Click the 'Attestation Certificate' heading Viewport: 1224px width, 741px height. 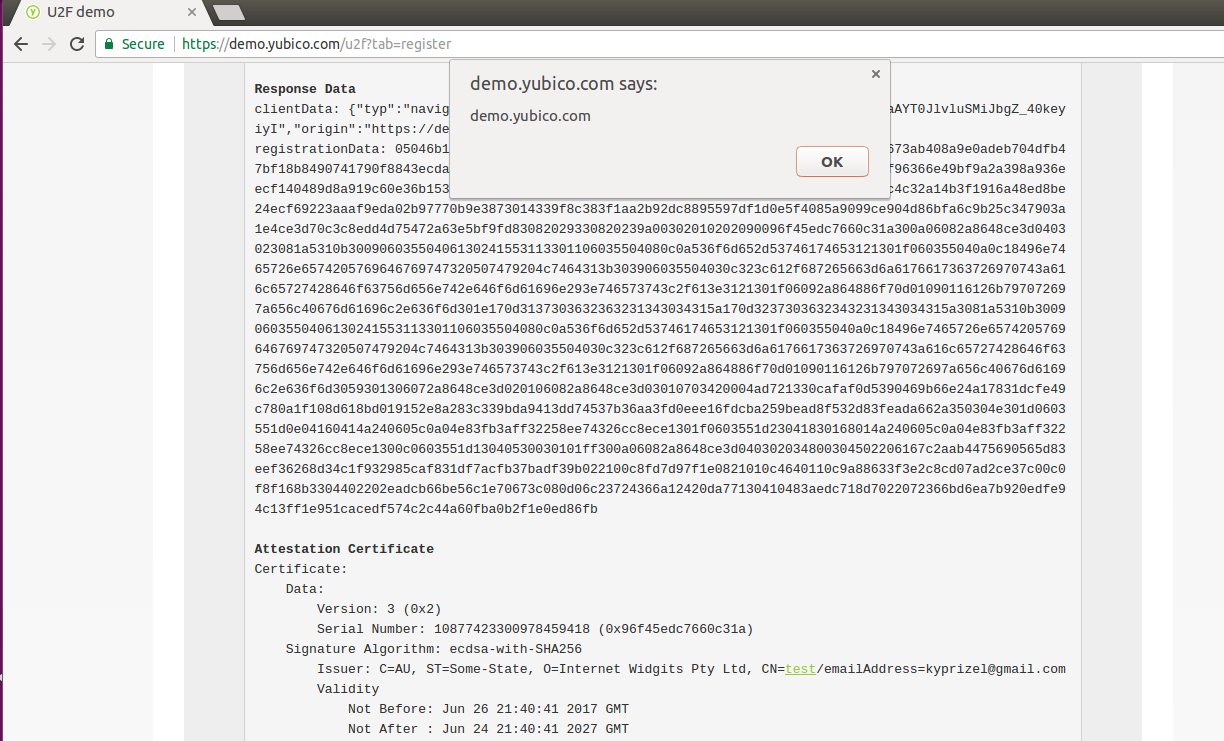coord(344,549)
